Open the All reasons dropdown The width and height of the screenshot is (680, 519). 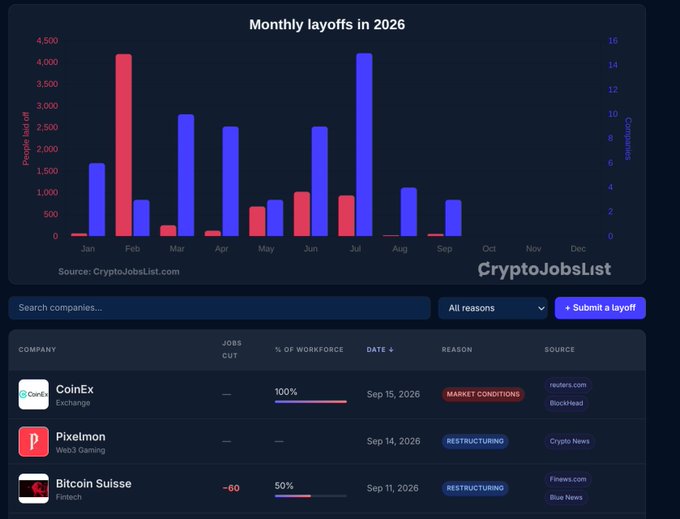pyautogui.click(x=493, y=308)
